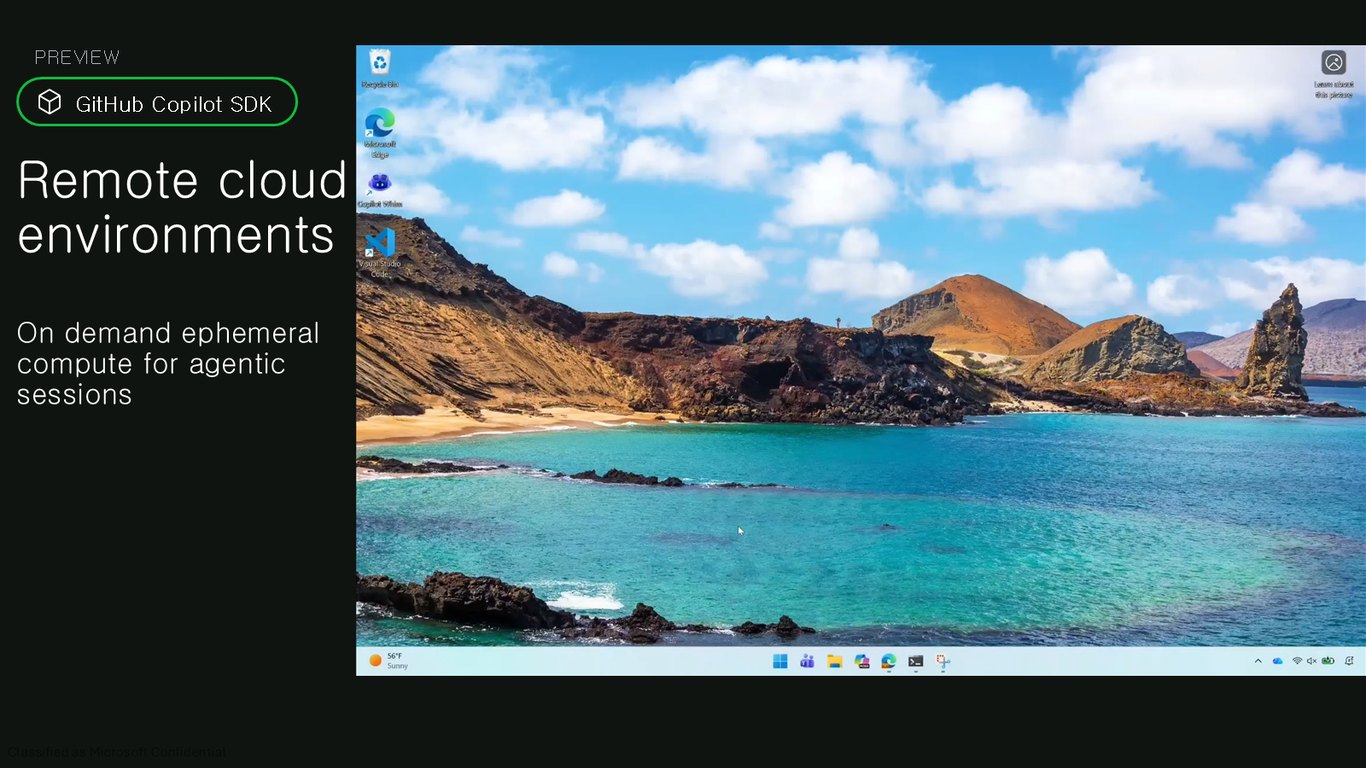Click the battery status tray icon
The height and width of the screenshot is (768, 1366).
click(1328, 661)
